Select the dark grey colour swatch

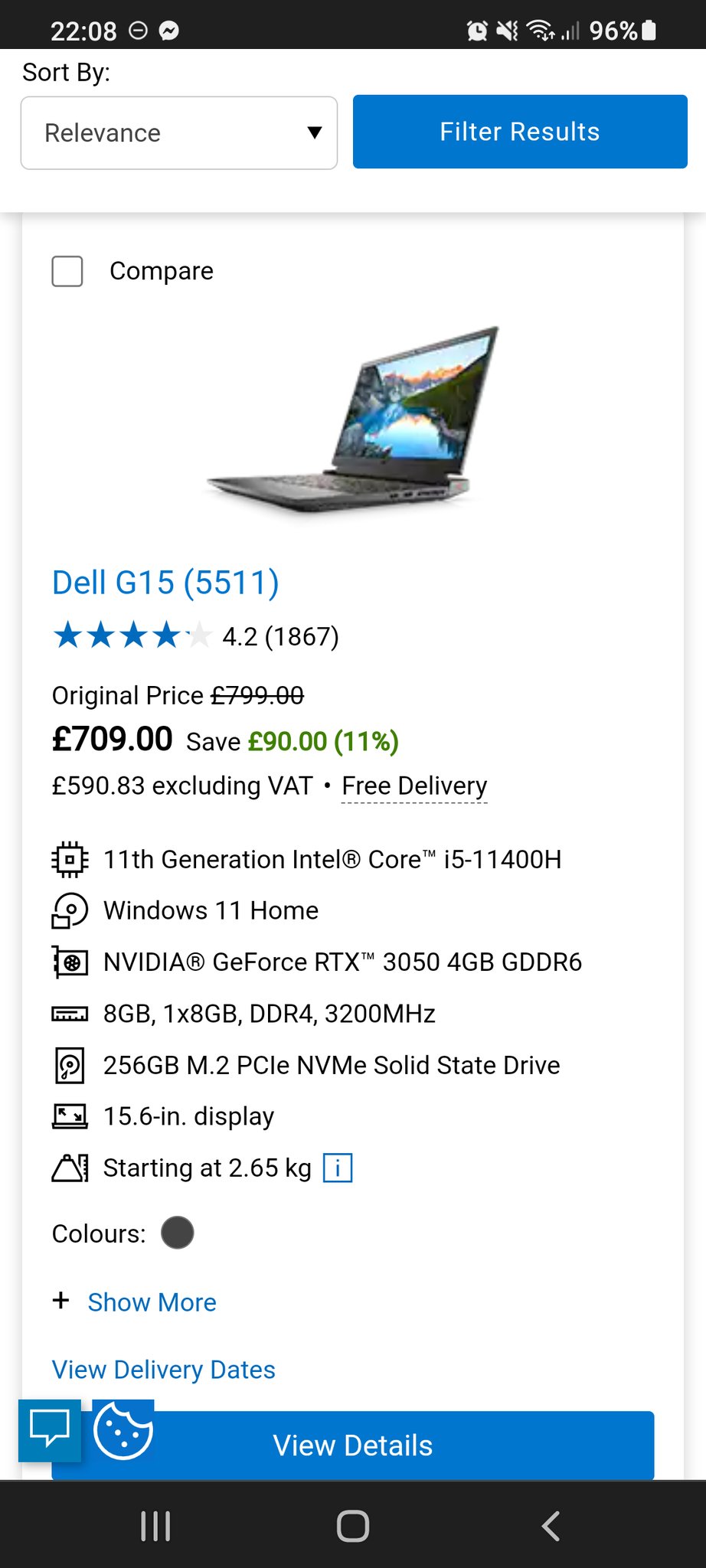click(178, 1233)
